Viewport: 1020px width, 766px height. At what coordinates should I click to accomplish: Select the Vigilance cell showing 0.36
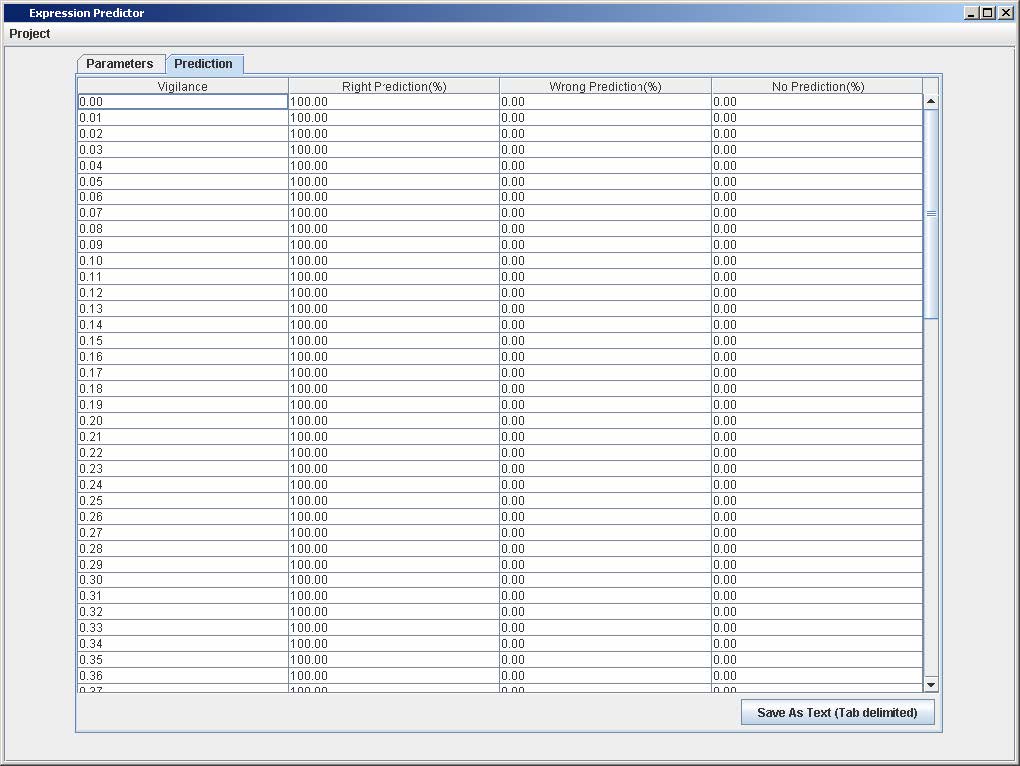pyautogui.click(x=183, y=676)
